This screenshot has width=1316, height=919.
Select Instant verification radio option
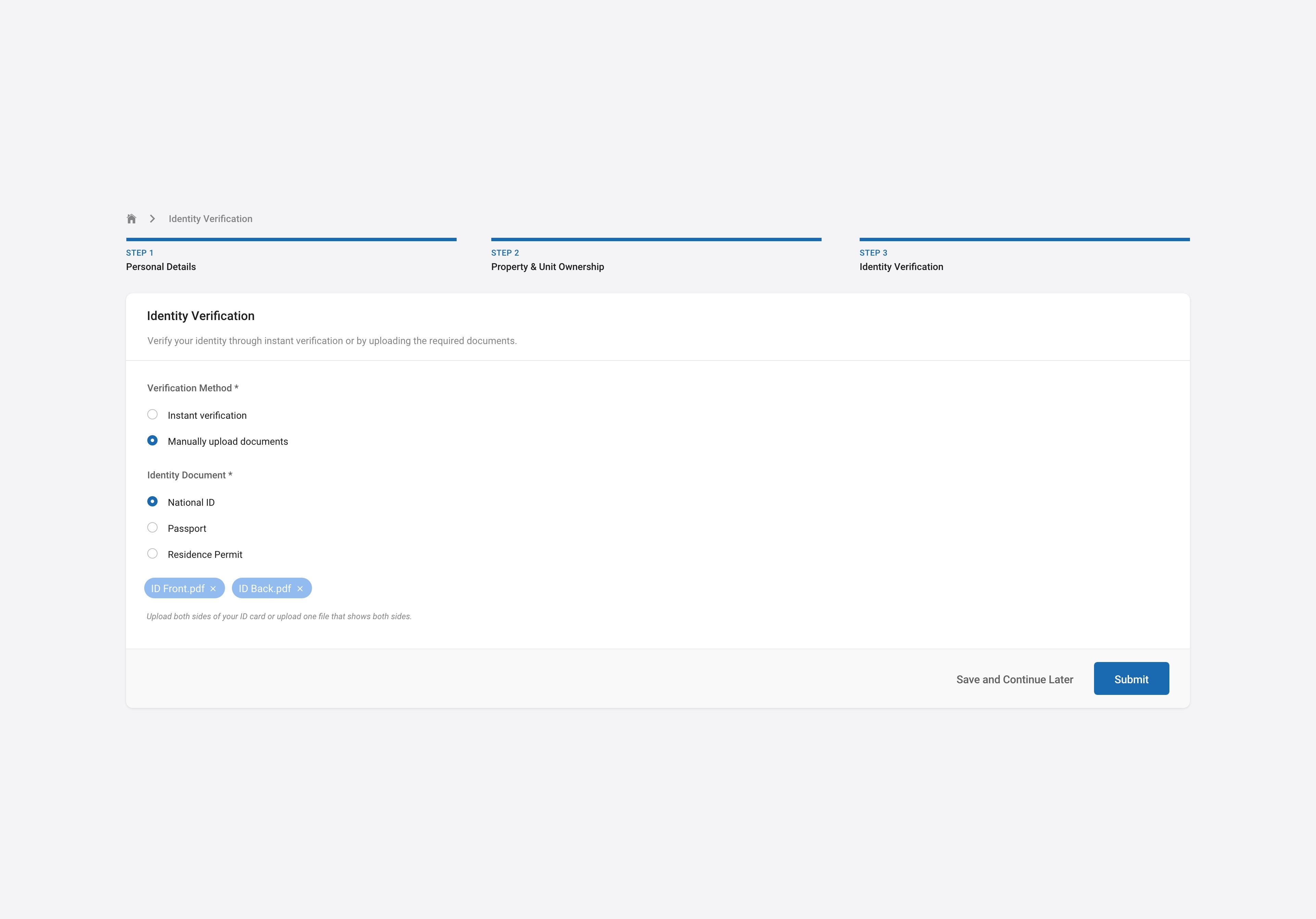pos(152,415)
